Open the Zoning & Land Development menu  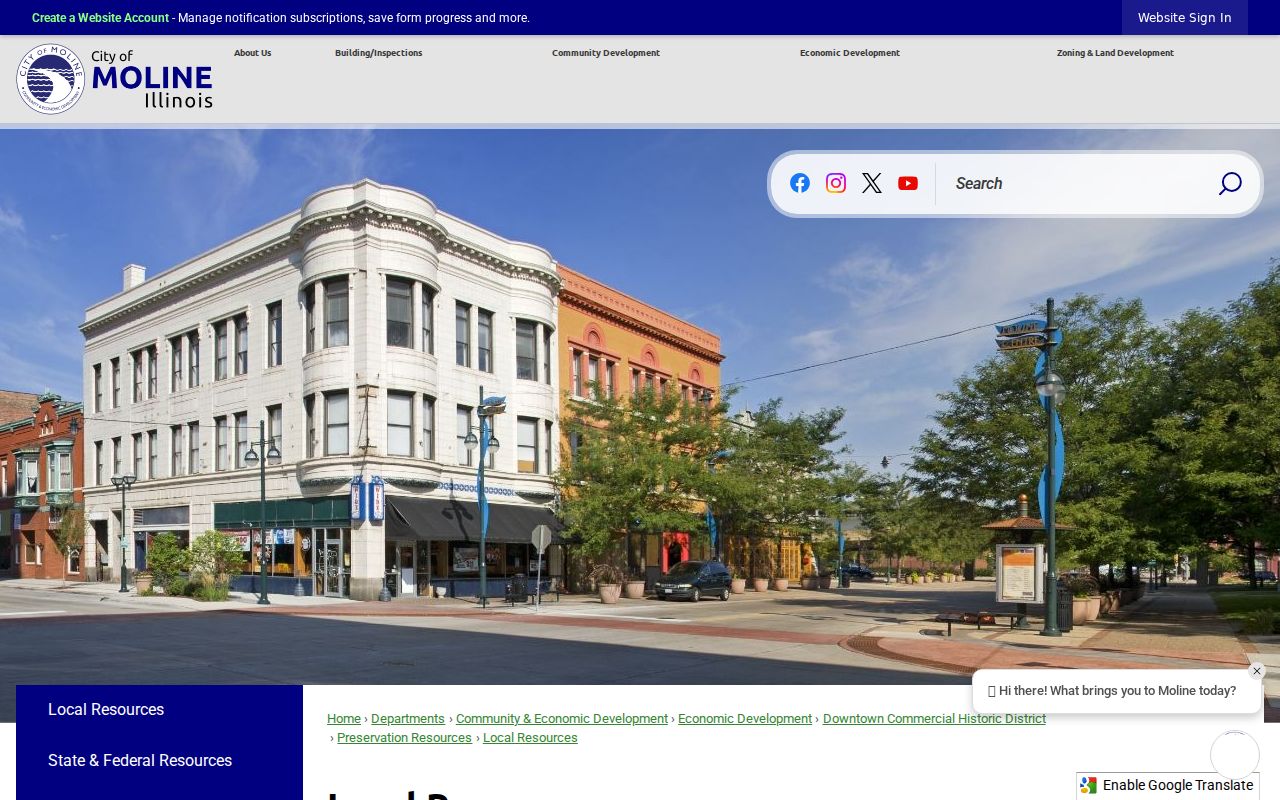tap(1115, 53)
